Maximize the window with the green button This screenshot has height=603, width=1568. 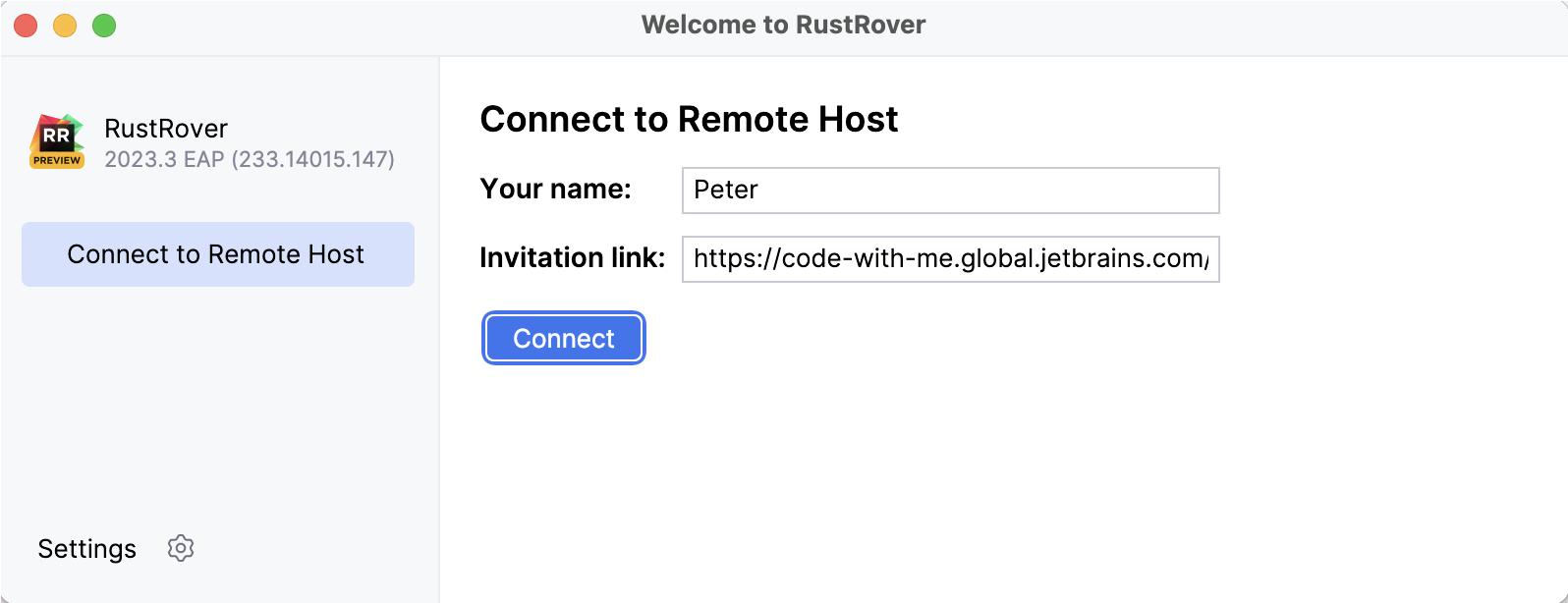(x=104, y=26)
